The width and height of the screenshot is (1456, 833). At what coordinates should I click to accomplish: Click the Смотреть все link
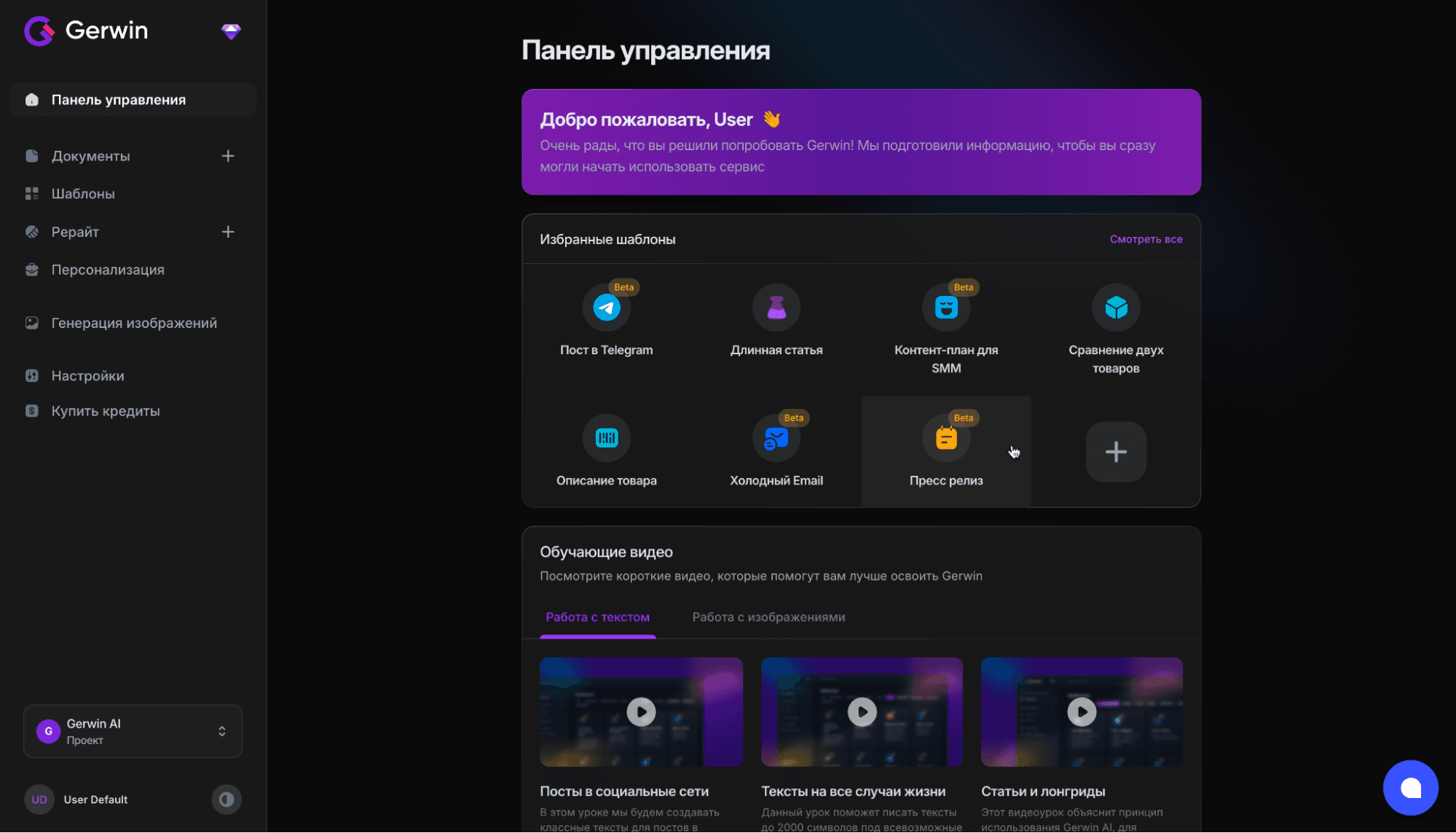tap(1145, 239)
